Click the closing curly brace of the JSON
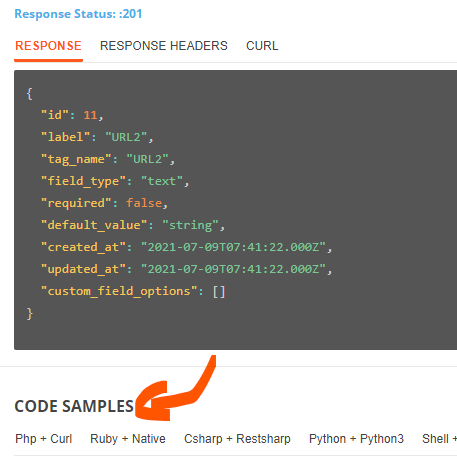The height and width of the screenshot is (457, 457). (29, 314)
